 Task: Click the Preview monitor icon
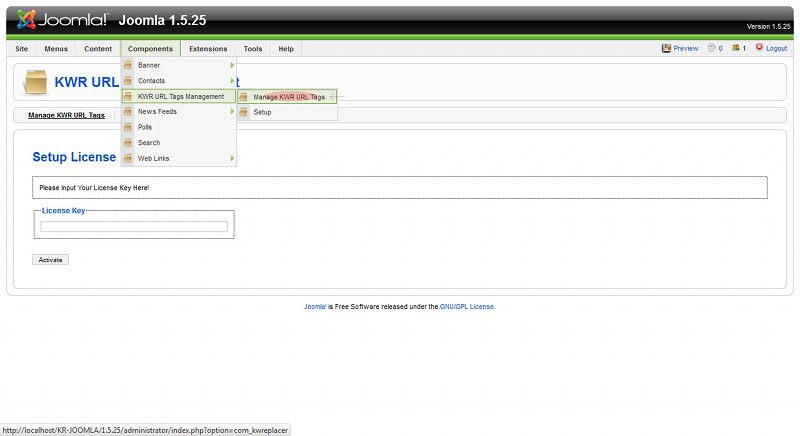(x=666, y=48)
